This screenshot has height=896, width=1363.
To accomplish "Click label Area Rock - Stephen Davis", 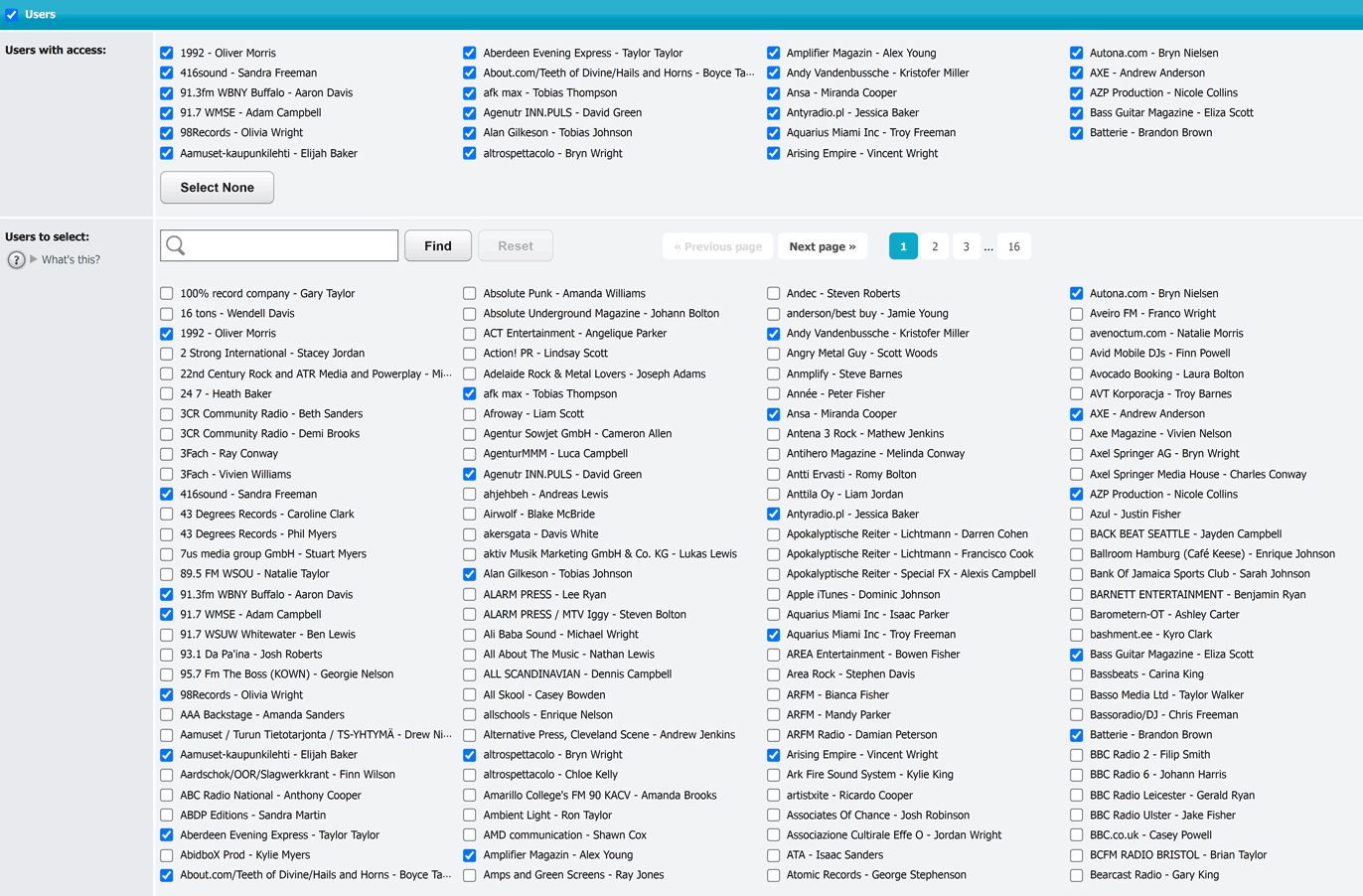I will pos(850,674).
